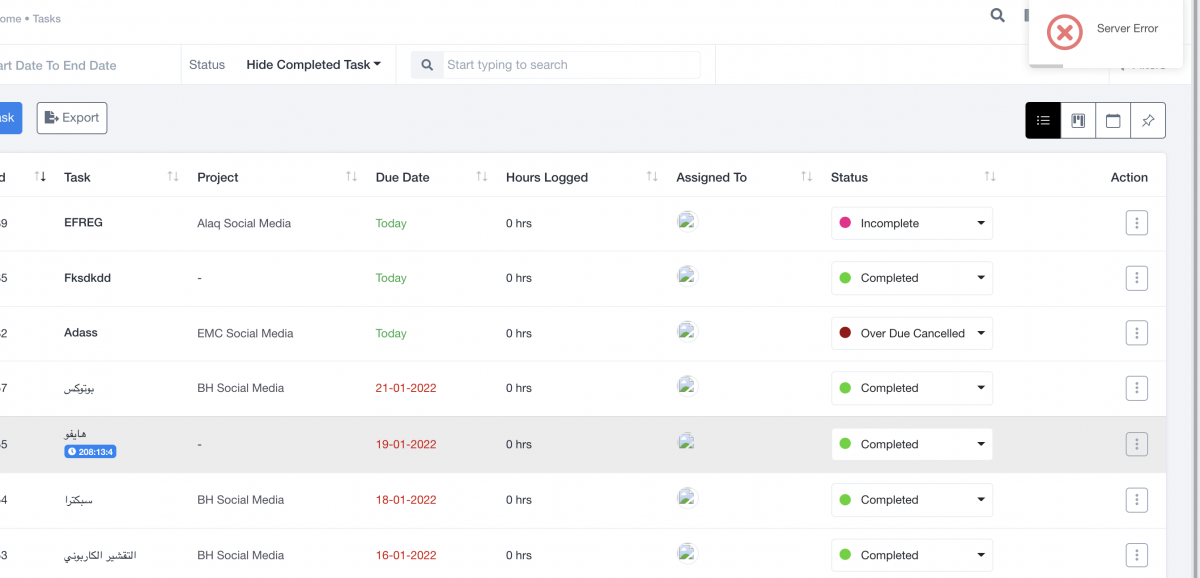Open the Fksdkdd task link

click(87, 278)
